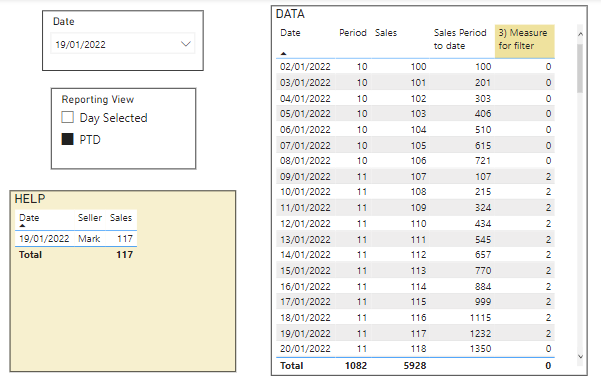Select the 15/01/2022 date cell
601x388 pixels.
coord(305,270)
